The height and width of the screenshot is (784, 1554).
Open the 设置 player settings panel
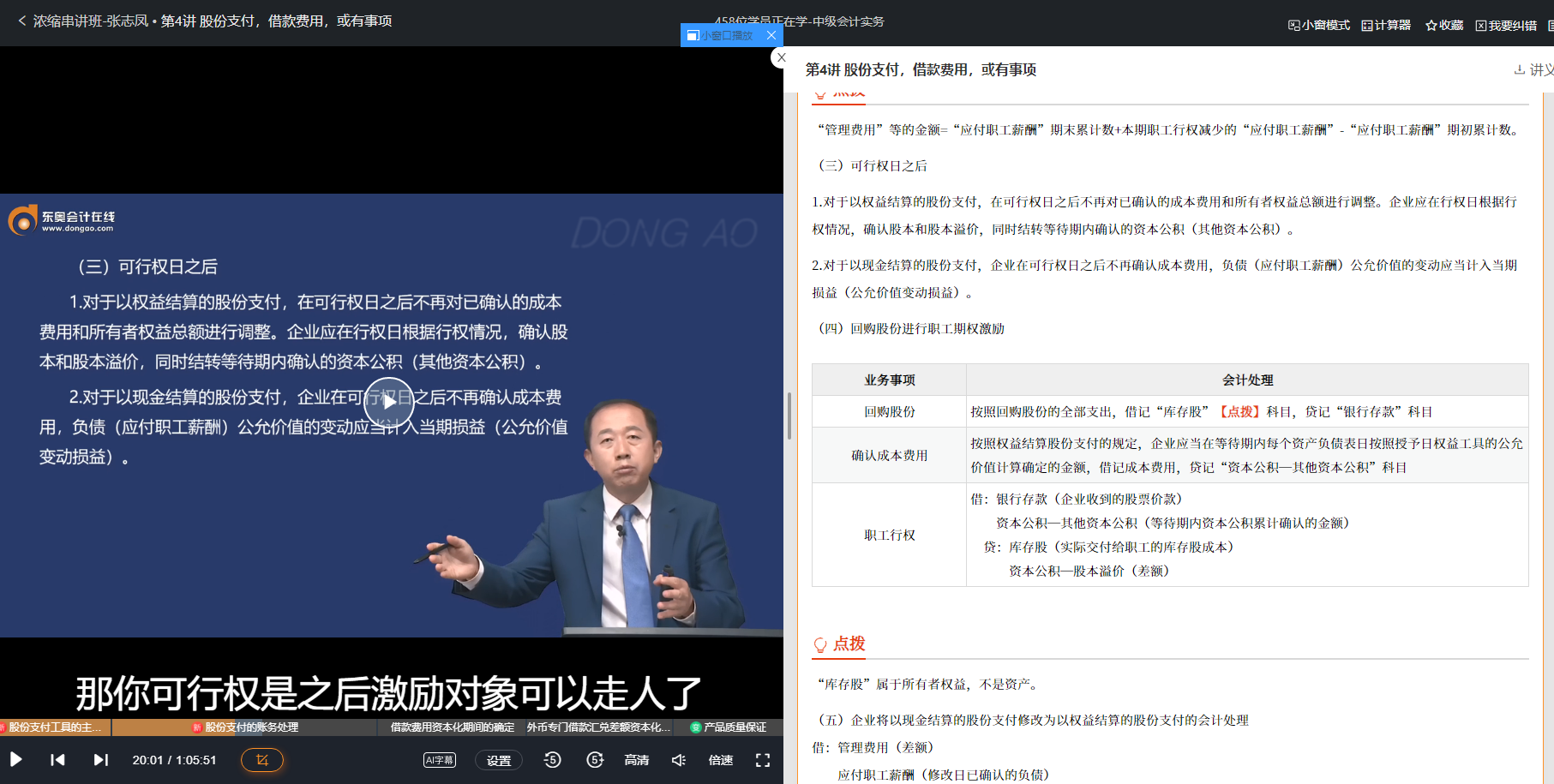[499, 759]
